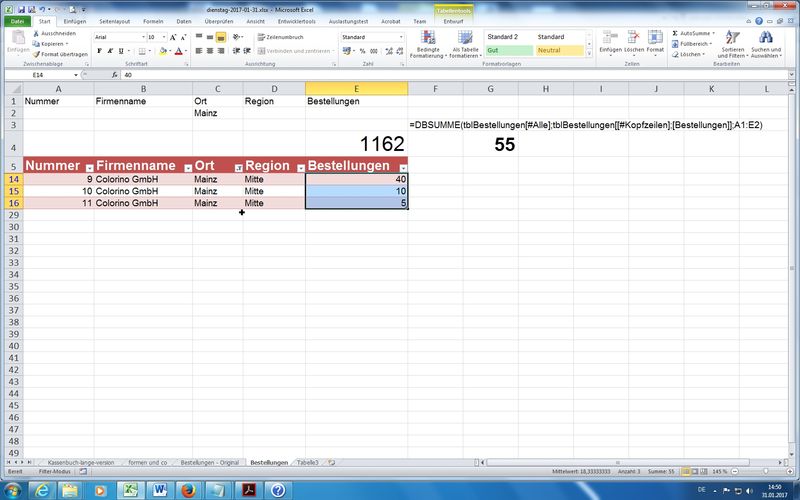Apply thousands separator format (000)
This screenshot has width=800, height=500.
(374, 51)
